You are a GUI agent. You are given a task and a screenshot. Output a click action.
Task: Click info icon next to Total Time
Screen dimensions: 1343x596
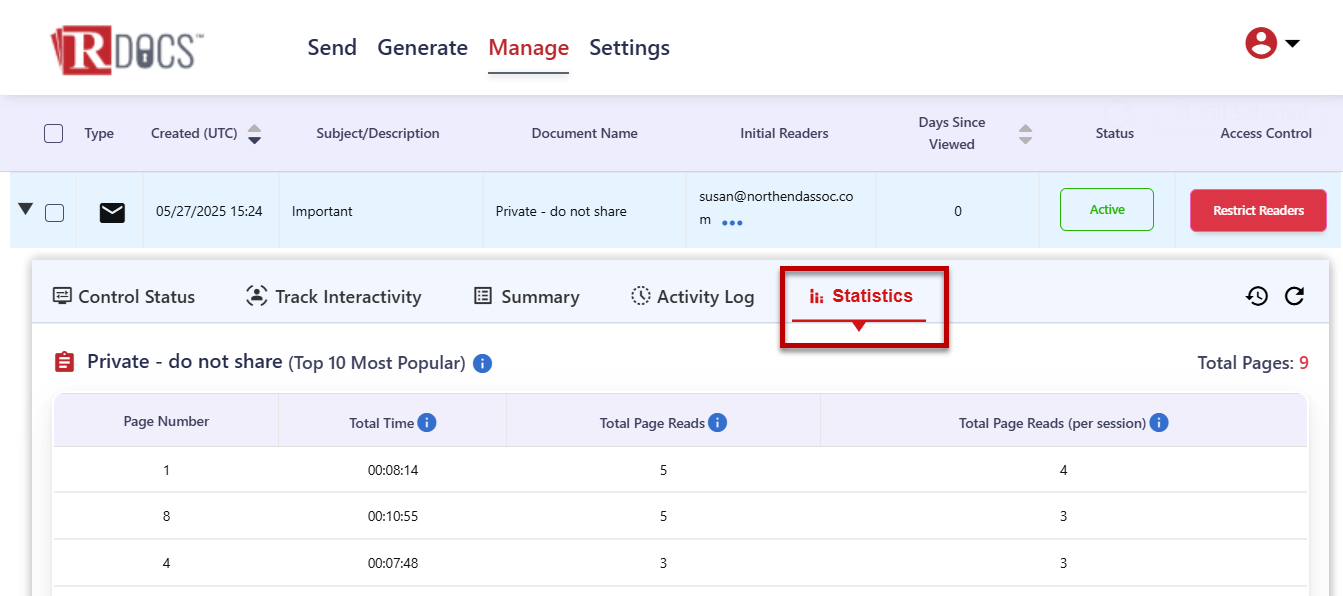(x=427, y=423)
